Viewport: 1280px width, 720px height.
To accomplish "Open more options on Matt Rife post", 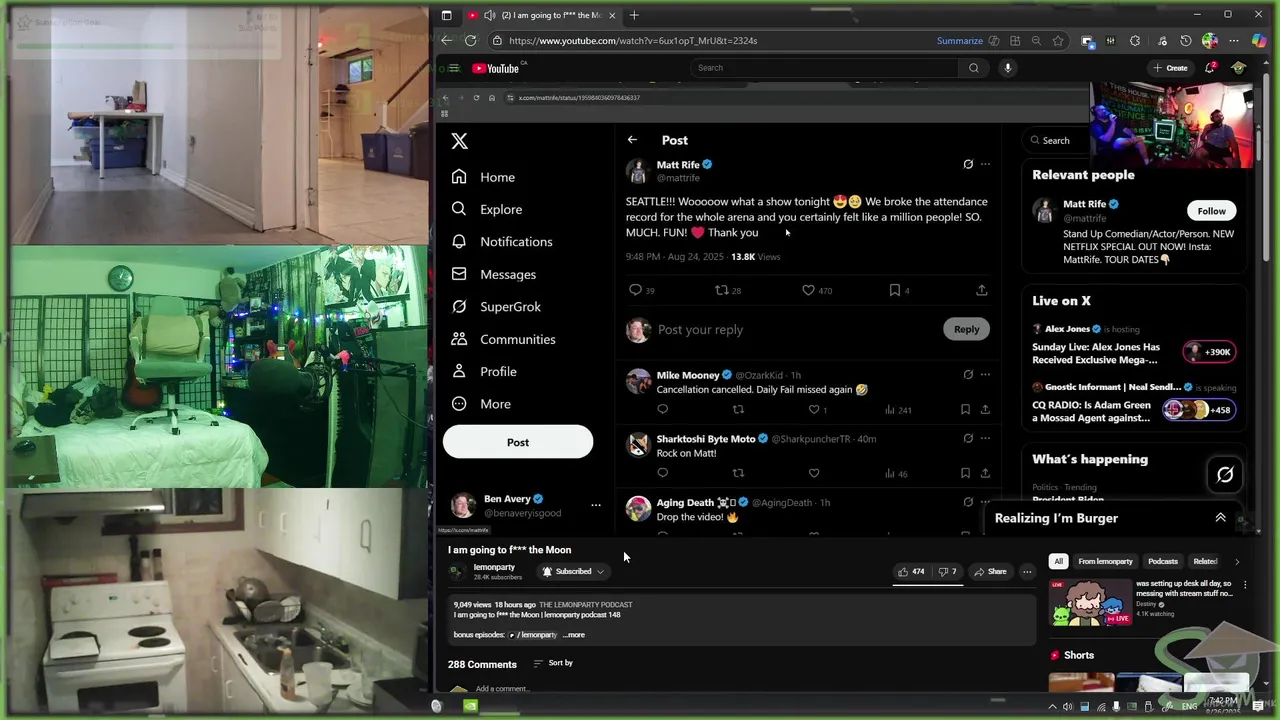I will (x=985, y=164).
